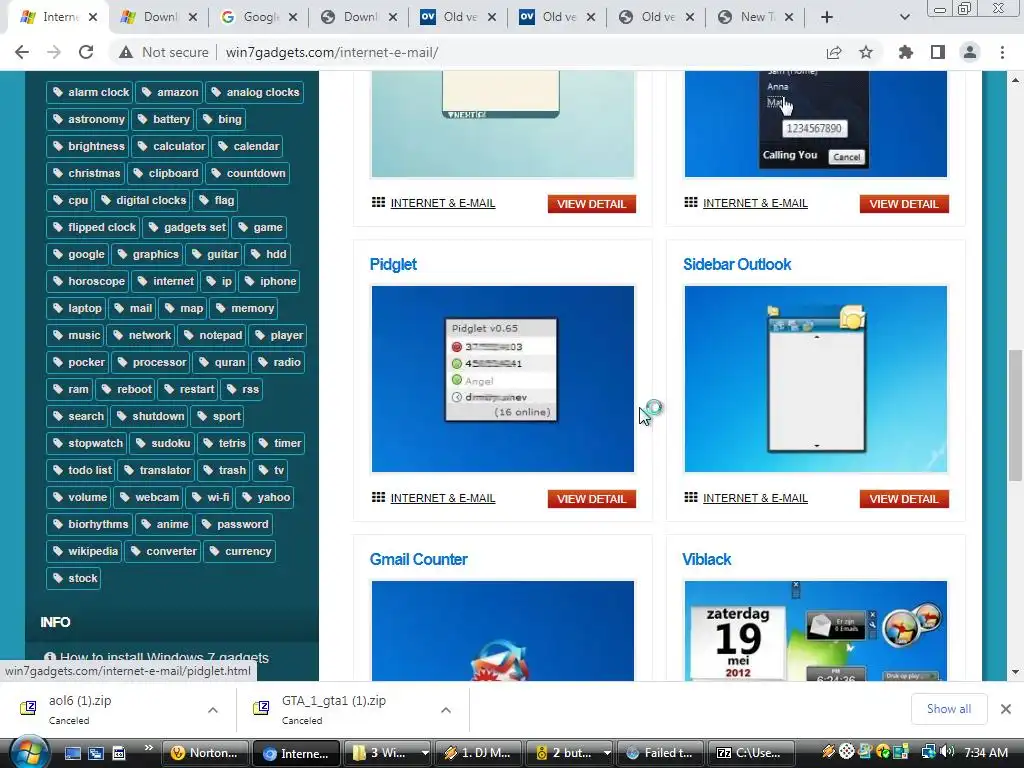
Task: Show all downloads
Action: point(949,709)
